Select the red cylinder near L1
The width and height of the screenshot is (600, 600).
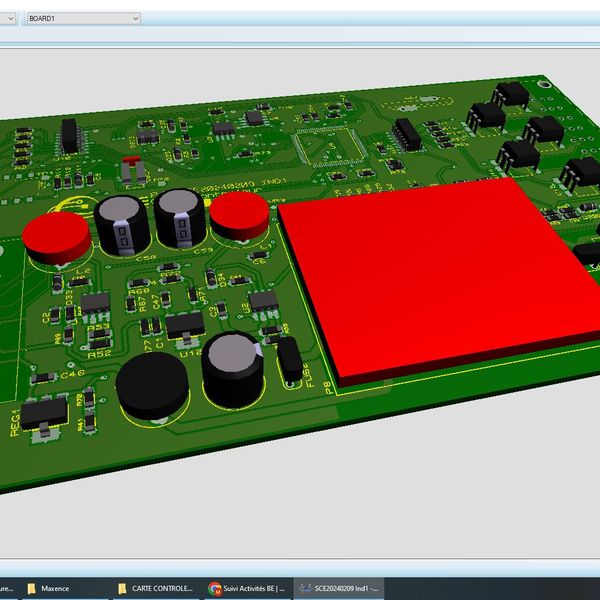tap(240, 213)
